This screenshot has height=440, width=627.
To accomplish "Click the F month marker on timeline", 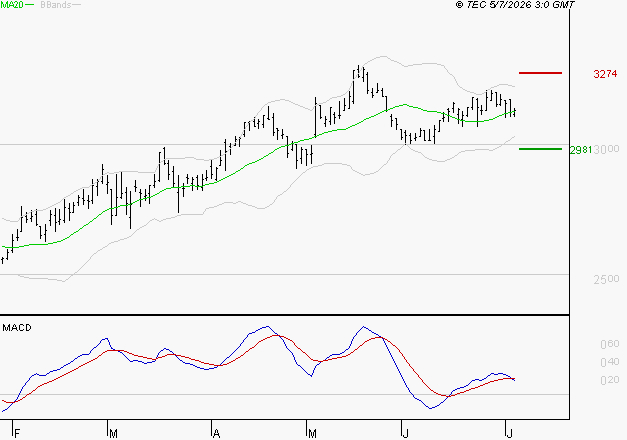I will click(x=17, y=433).
